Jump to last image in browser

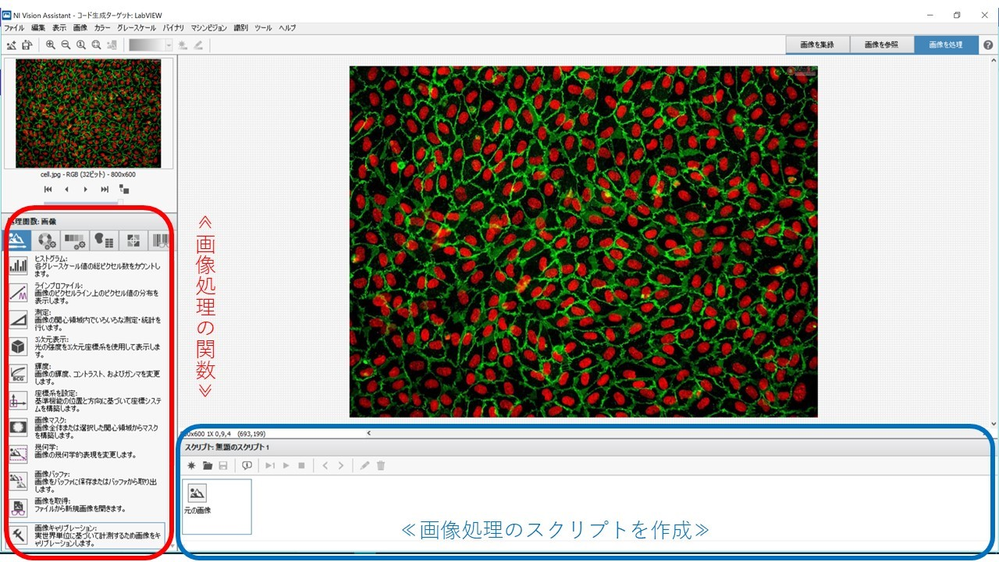104,189
